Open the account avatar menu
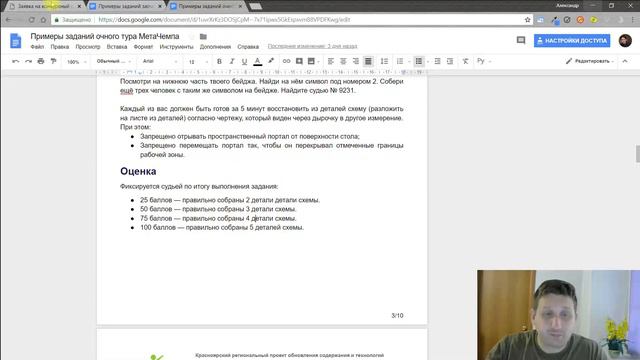Image resolution: width=640 pixels, height=360 pixels. coord(625,40)
